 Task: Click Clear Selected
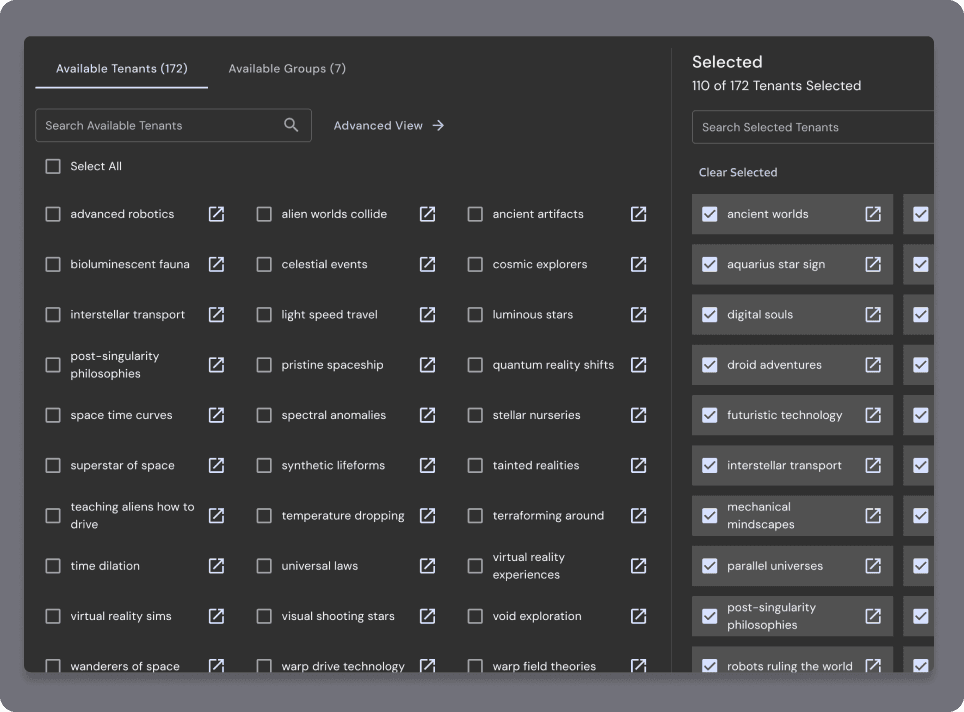tap(738, 173)
